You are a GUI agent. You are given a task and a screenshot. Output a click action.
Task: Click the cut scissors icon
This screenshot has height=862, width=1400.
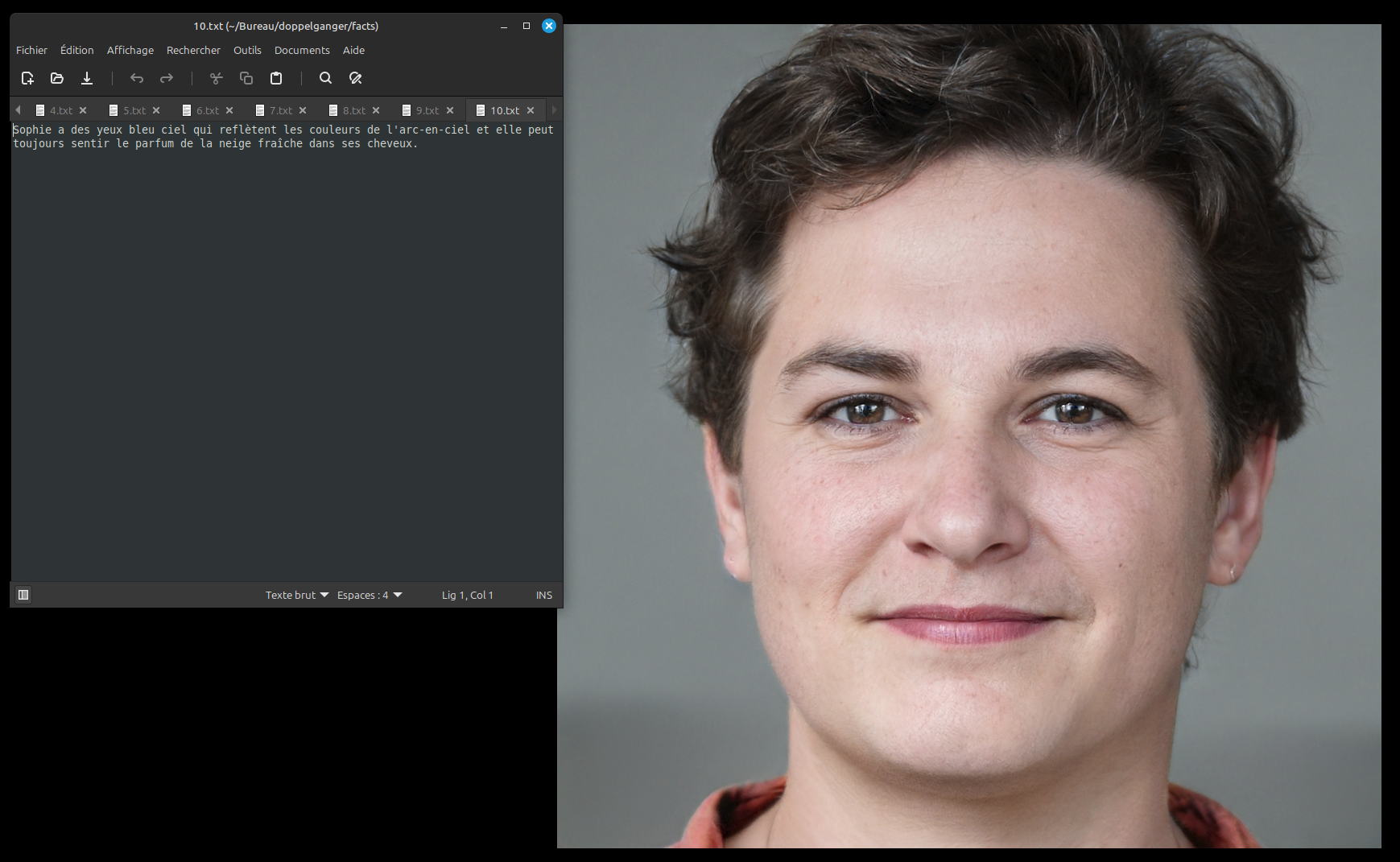216,78
